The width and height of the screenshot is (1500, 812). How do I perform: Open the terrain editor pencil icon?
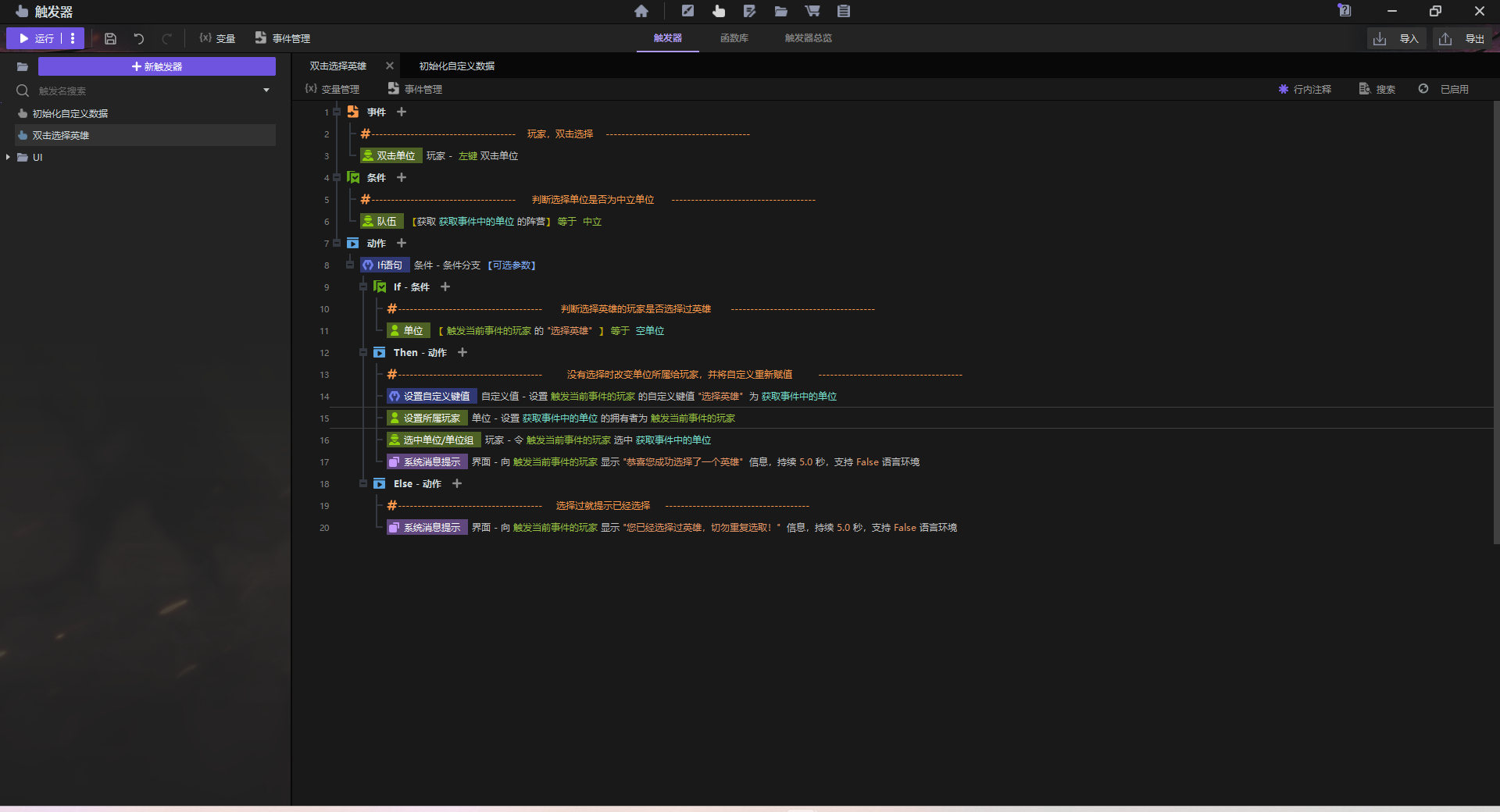click(687, 11)
